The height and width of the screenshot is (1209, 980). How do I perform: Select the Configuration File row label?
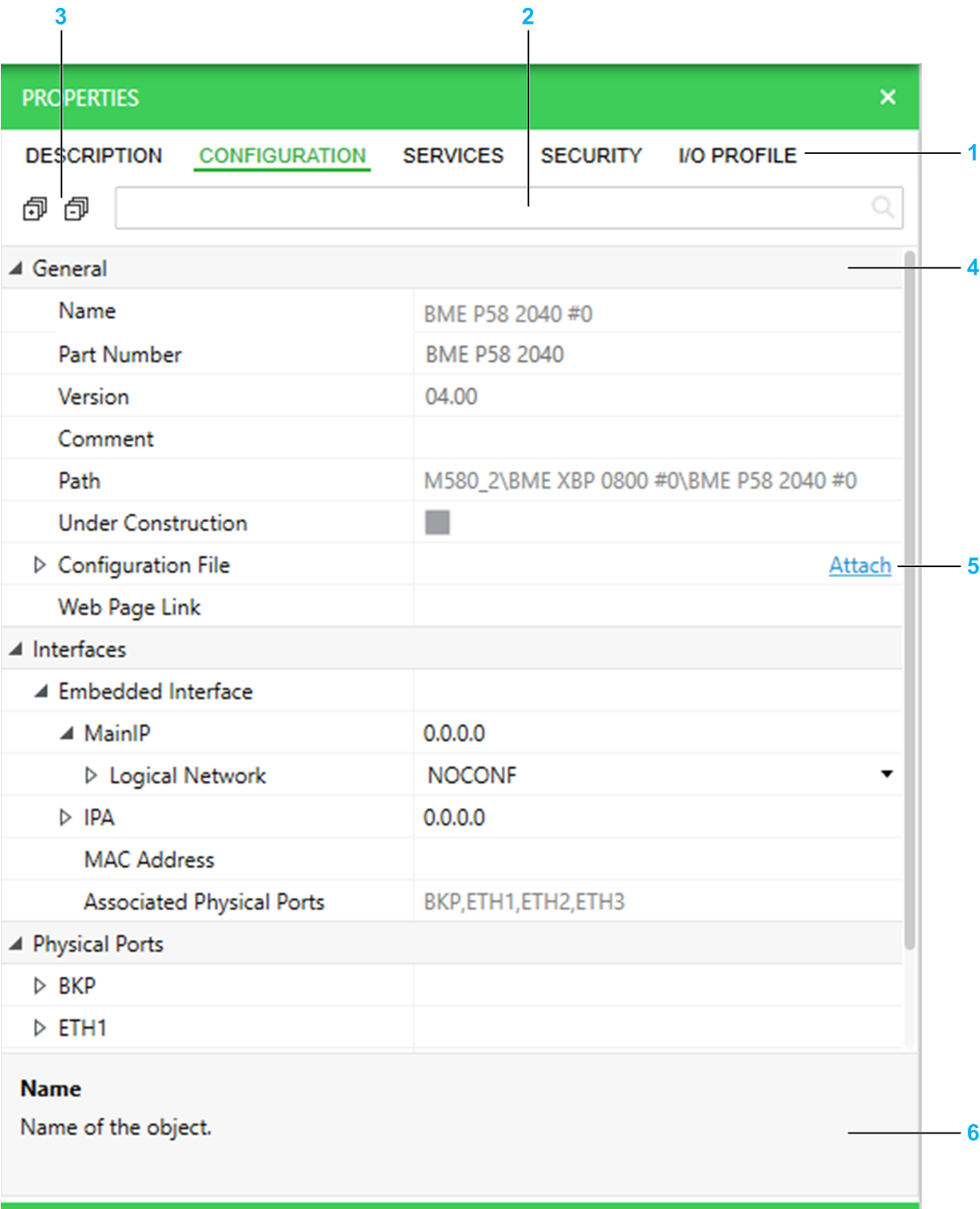coord(144,565)
